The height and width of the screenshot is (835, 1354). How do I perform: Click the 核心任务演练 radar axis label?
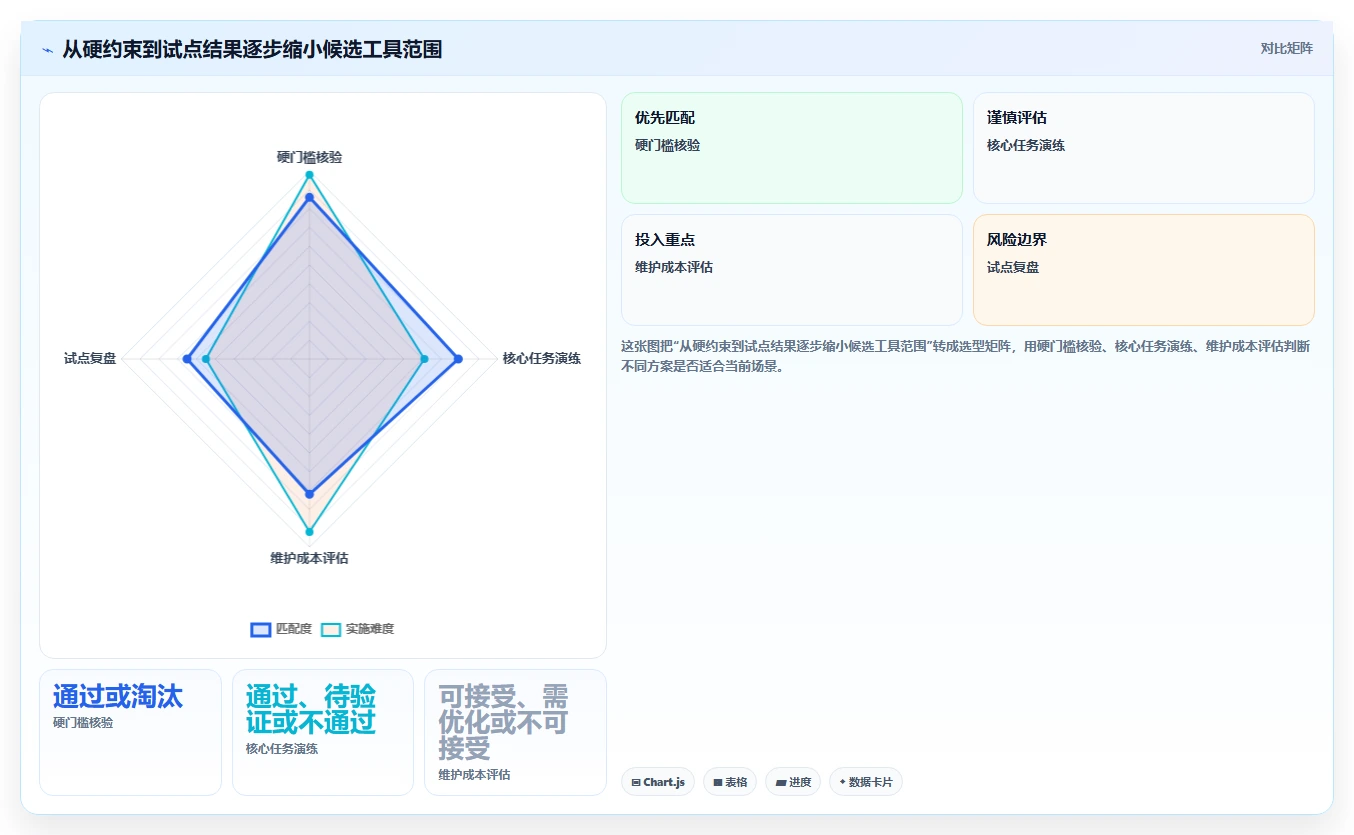[542, 358]
